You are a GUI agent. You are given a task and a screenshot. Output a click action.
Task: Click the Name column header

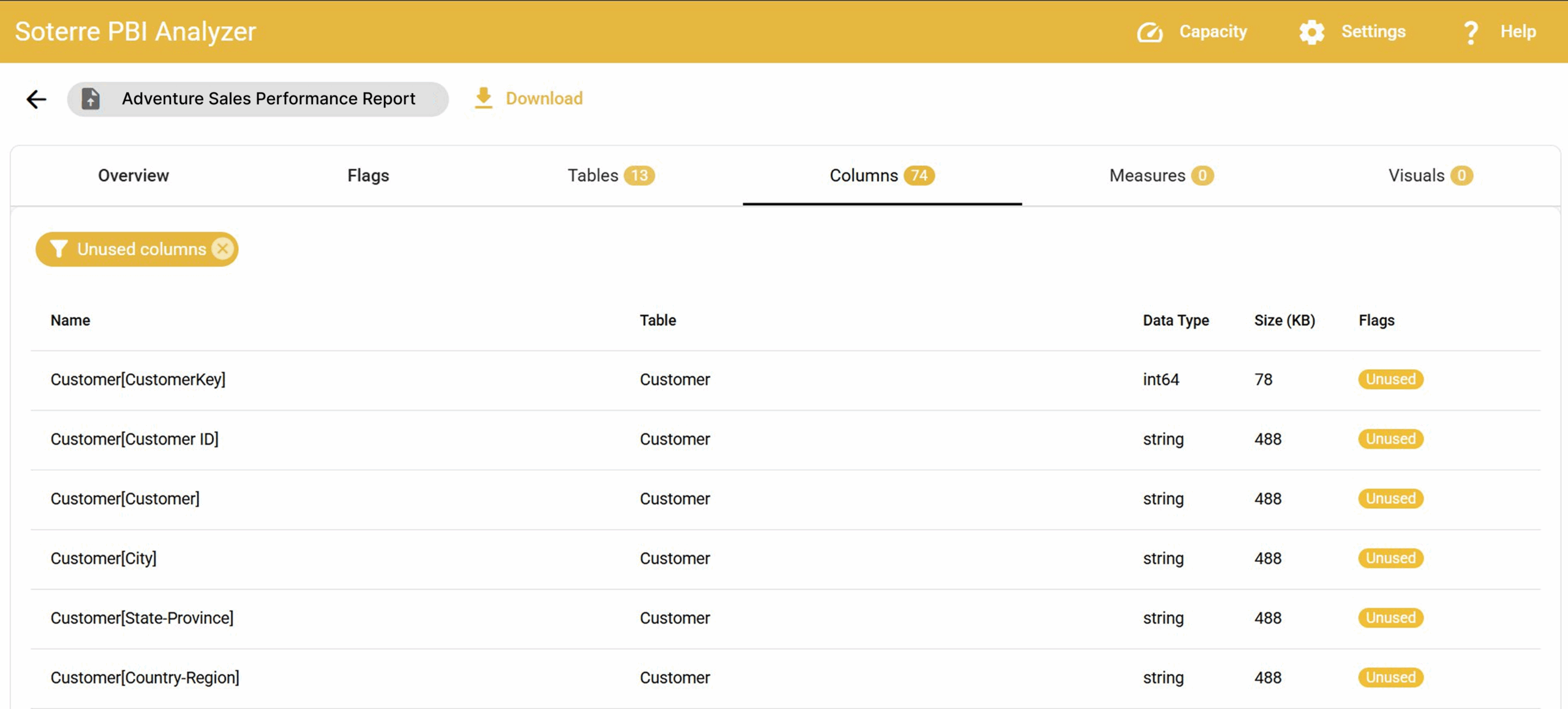(69, 320)
